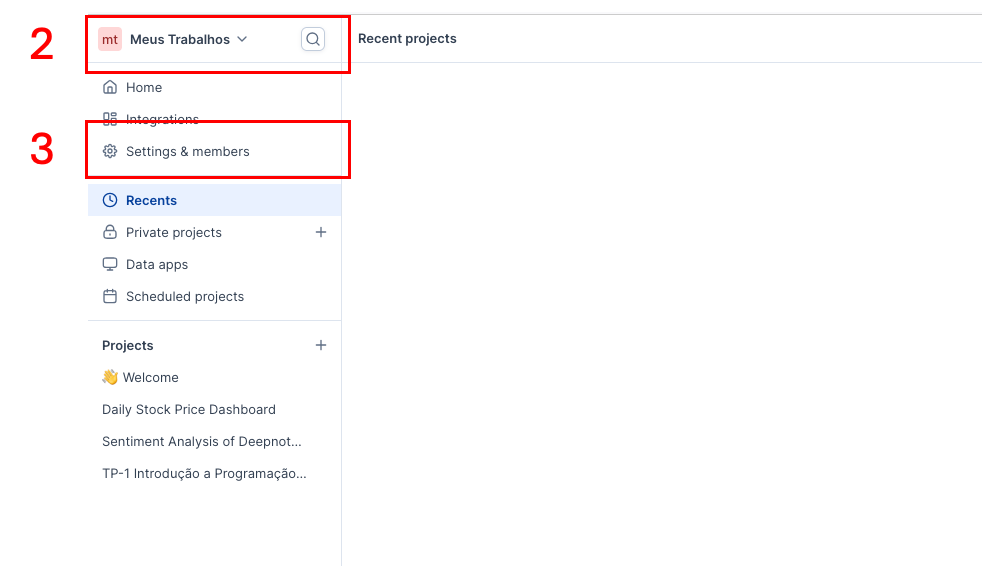This screenshot has height=566, width=982.
Task: Click the Scheduled projects calendar icon
Action: pyautogui.click(x=110, y=296)
